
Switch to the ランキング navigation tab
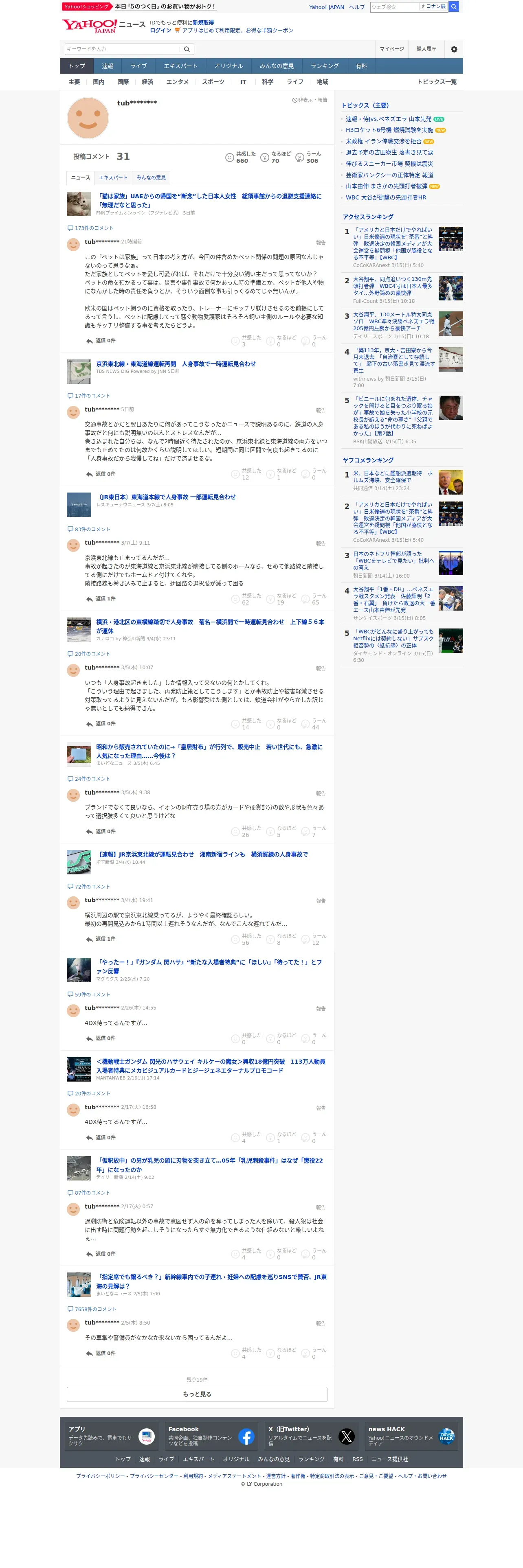(x=325, y=66)
